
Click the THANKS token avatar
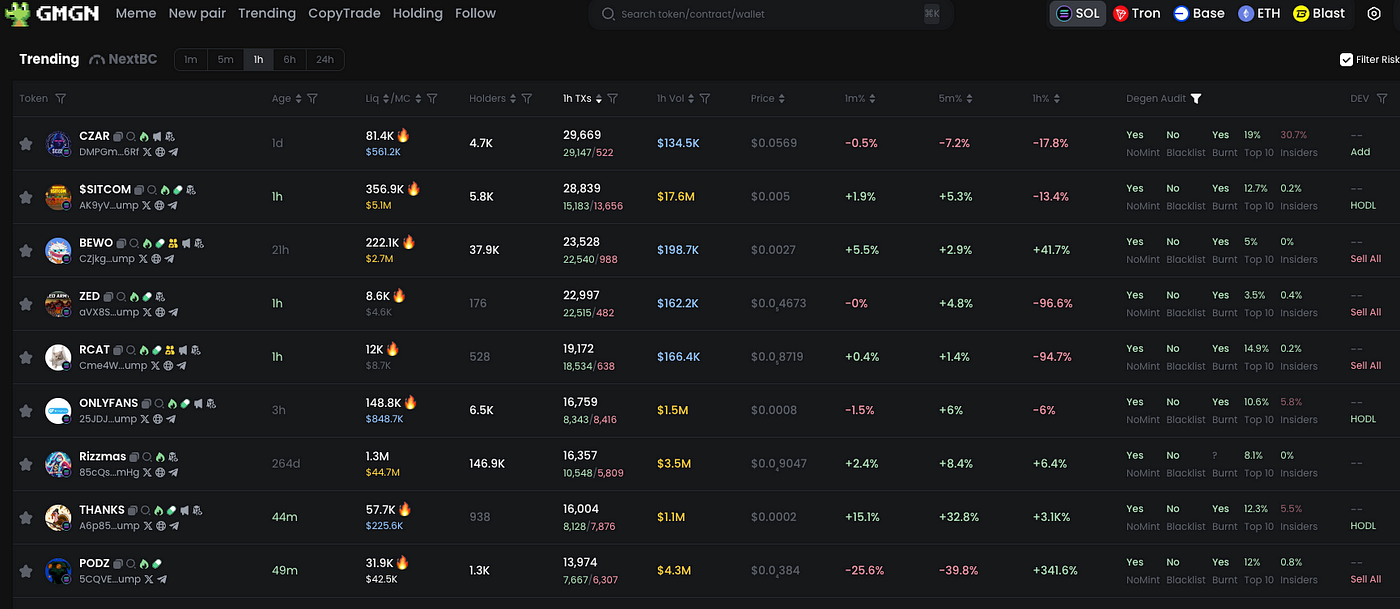coord(58,518)
